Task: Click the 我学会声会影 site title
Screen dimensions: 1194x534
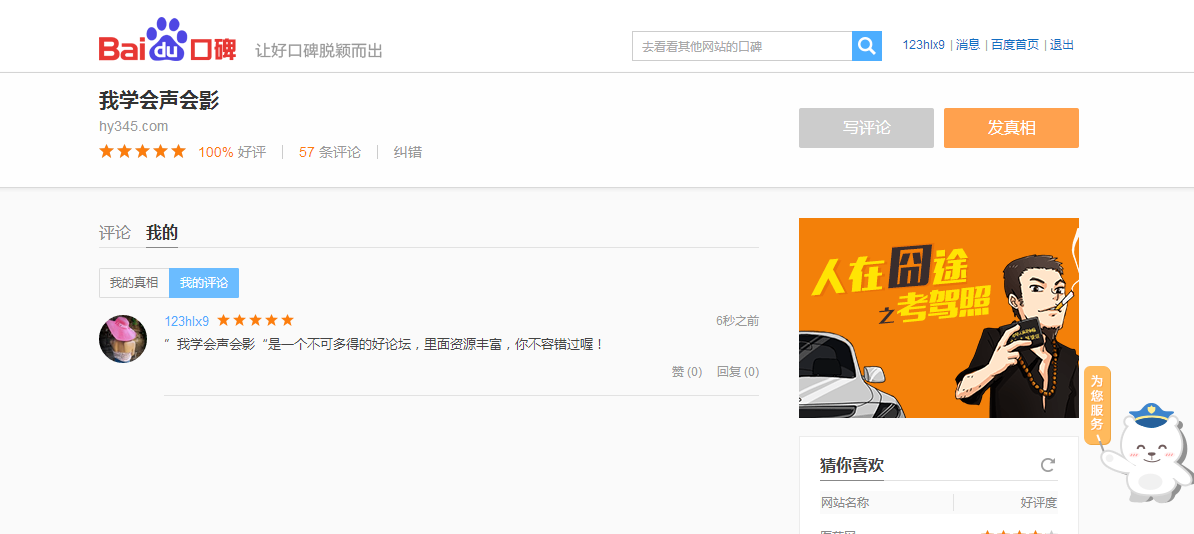Action: coord(159,100)
